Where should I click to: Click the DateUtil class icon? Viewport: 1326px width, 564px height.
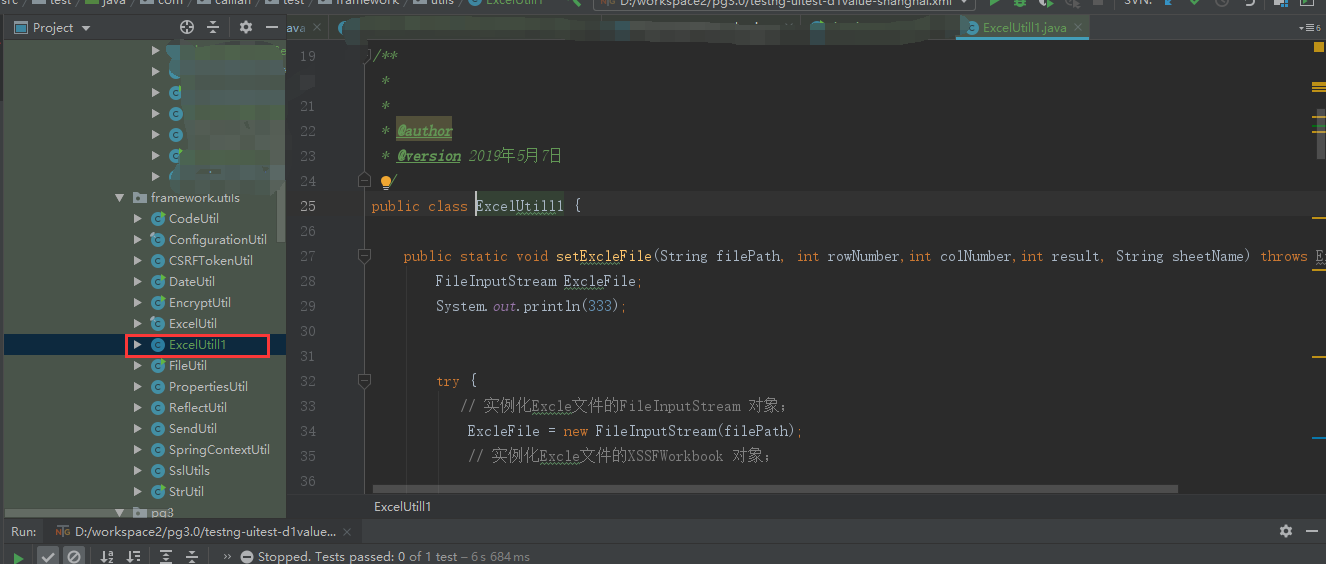tap(157, 282)
